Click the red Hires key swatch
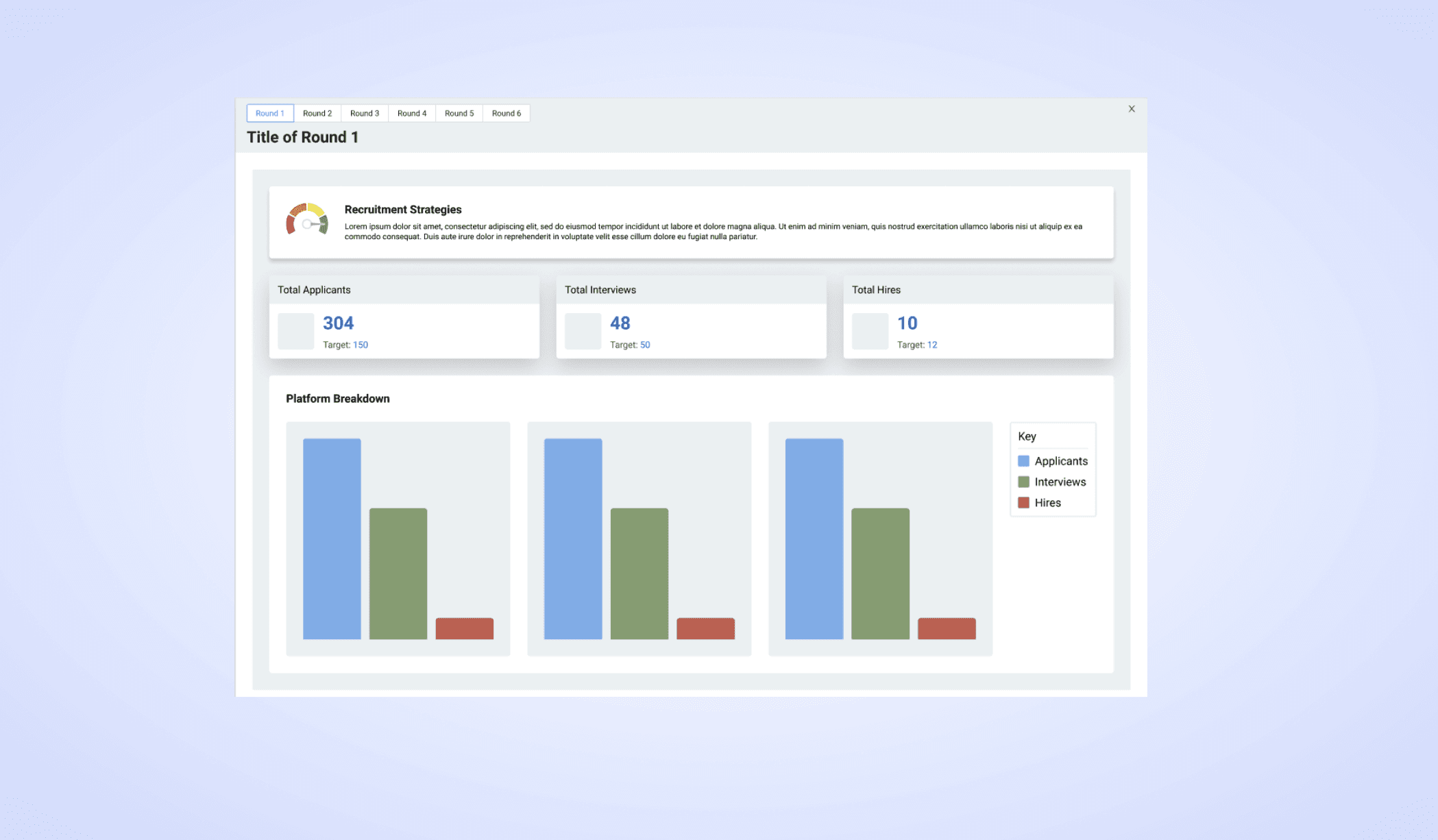This screenshot has height=840, width=1438. (1023, 503)
